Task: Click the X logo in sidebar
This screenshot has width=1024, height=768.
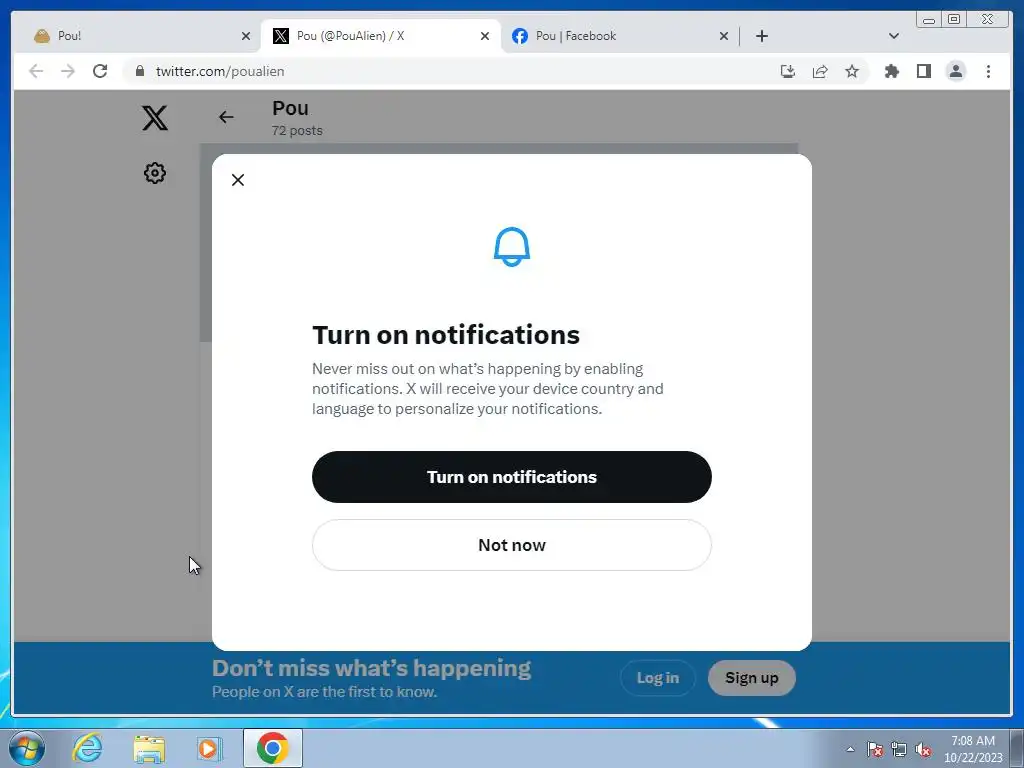Action: (155, 118)
